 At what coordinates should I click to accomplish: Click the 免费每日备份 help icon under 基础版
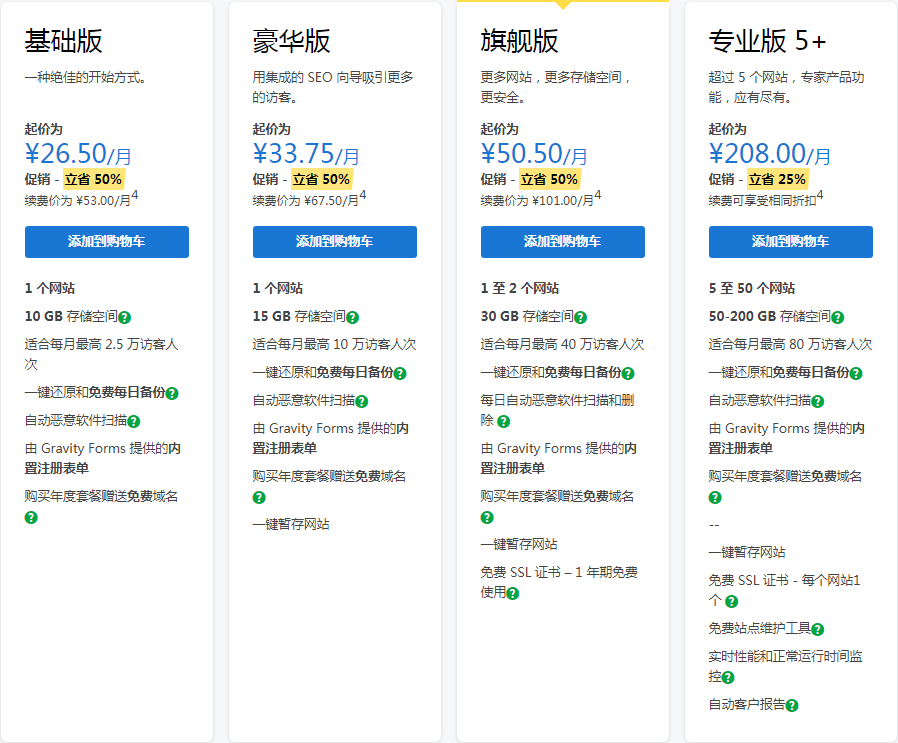[172, 392]
